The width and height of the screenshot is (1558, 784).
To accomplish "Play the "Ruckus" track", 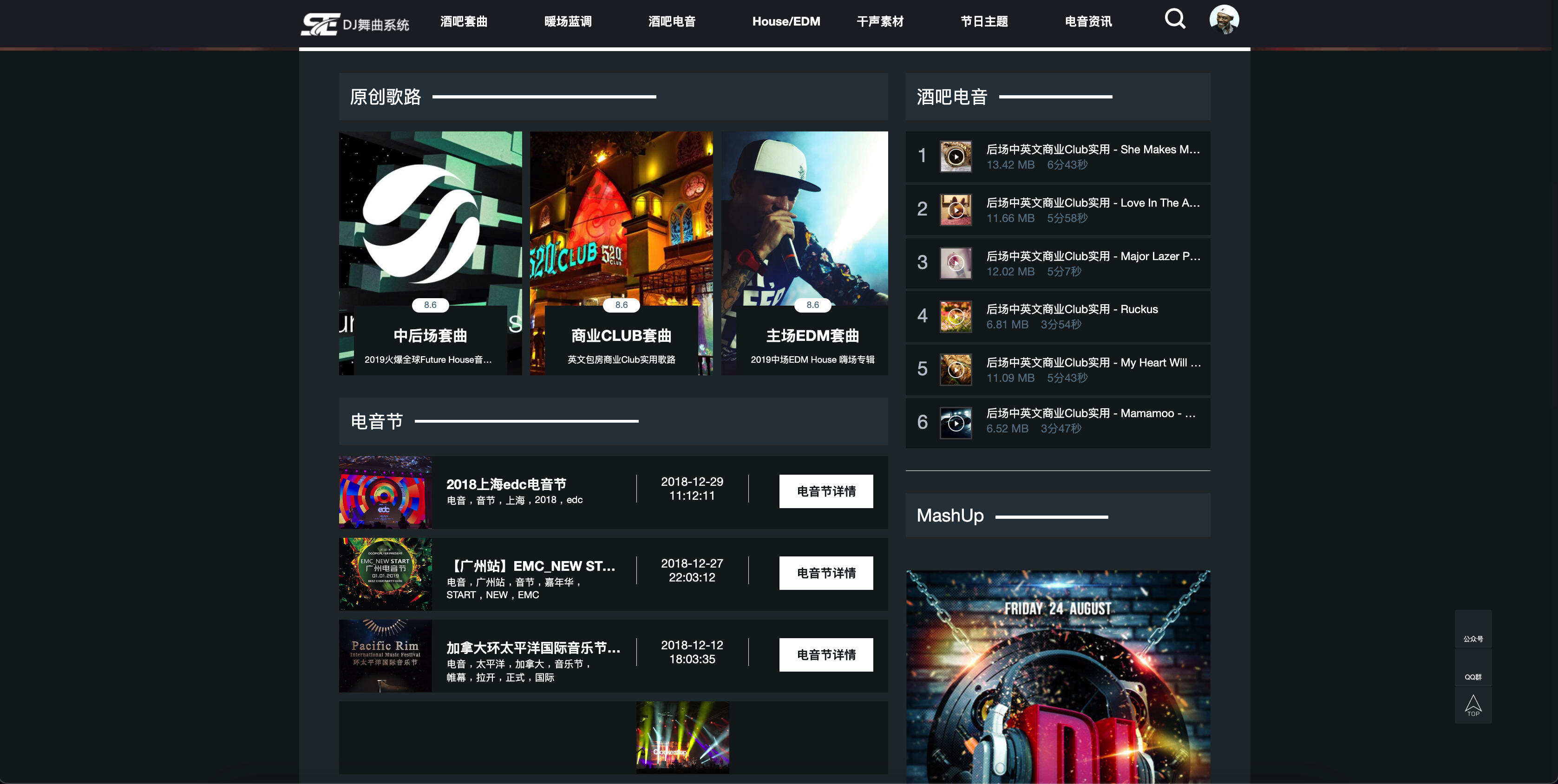I will click(956, 316).
